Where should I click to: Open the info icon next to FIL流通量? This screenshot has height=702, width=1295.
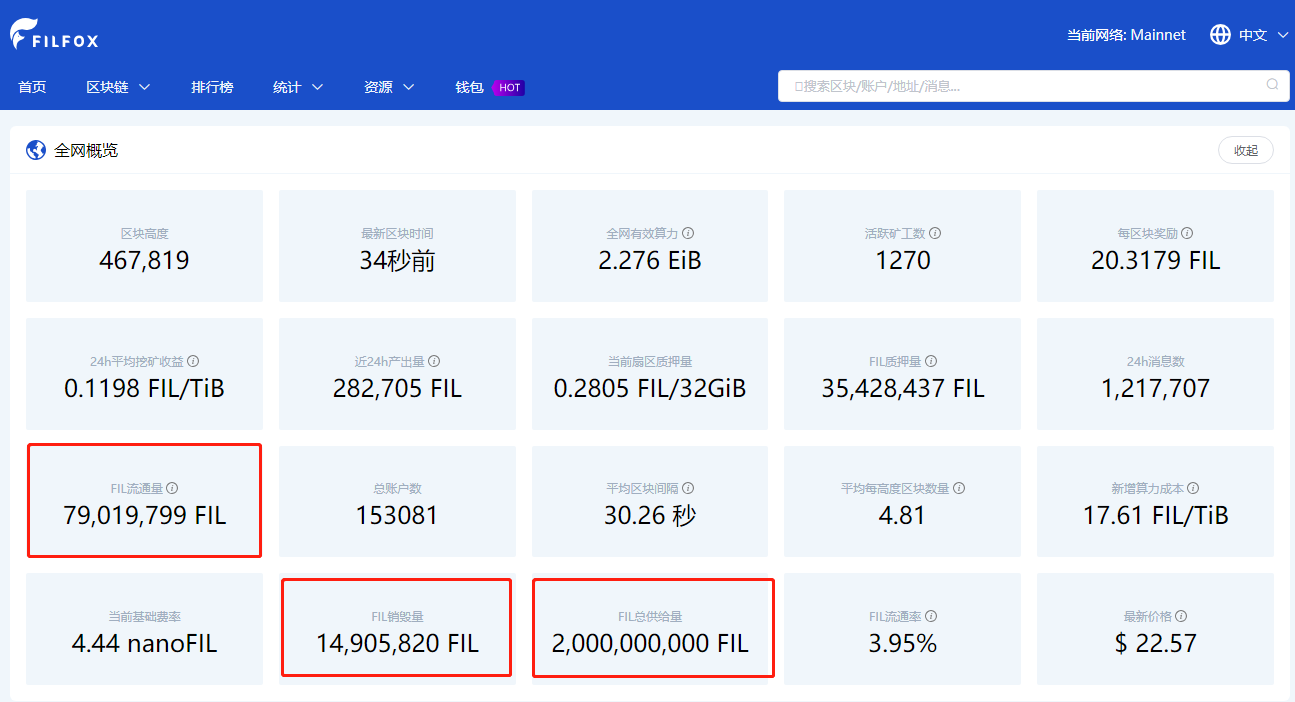[172, 488]
